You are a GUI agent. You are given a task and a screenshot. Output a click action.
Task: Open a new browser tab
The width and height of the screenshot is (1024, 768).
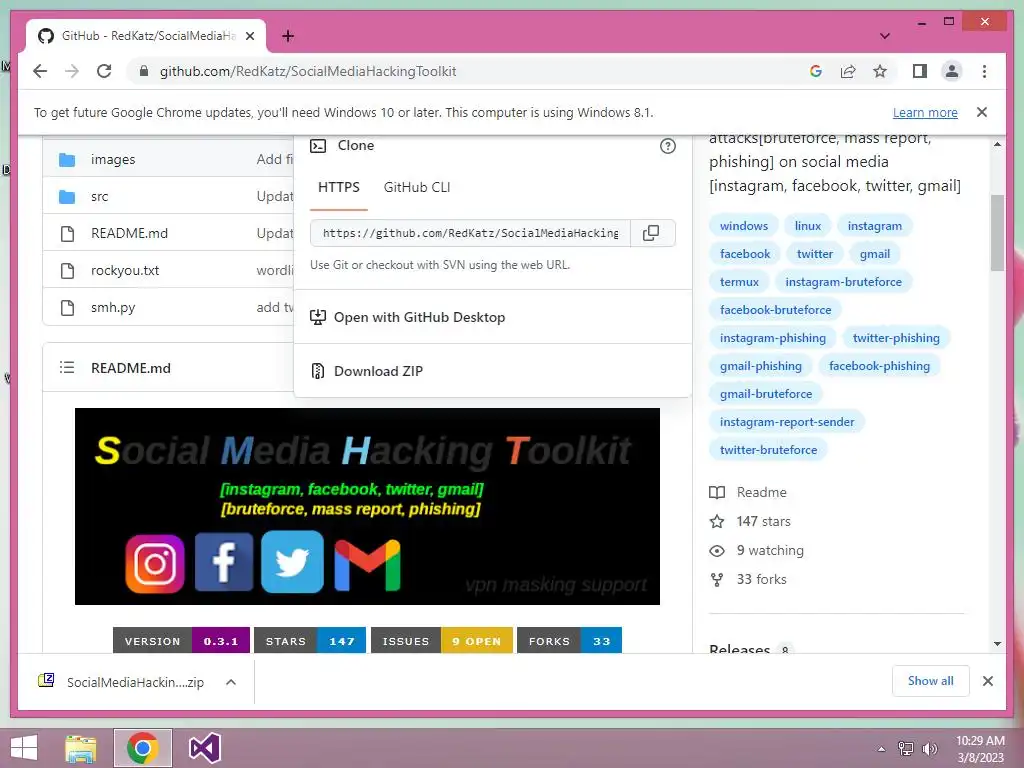pos(287,36)
